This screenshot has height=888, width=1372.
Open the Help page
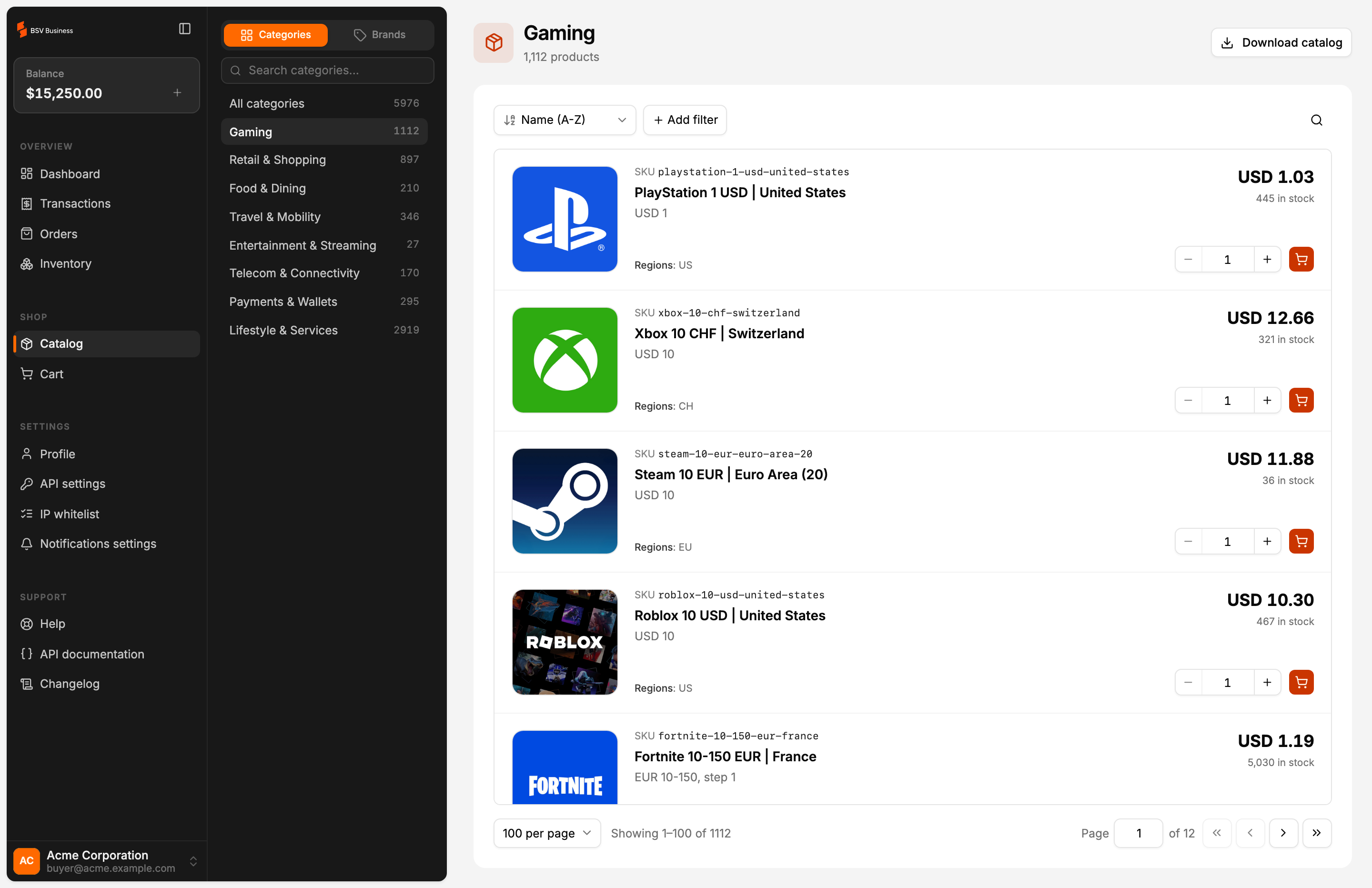click(106, 624)
